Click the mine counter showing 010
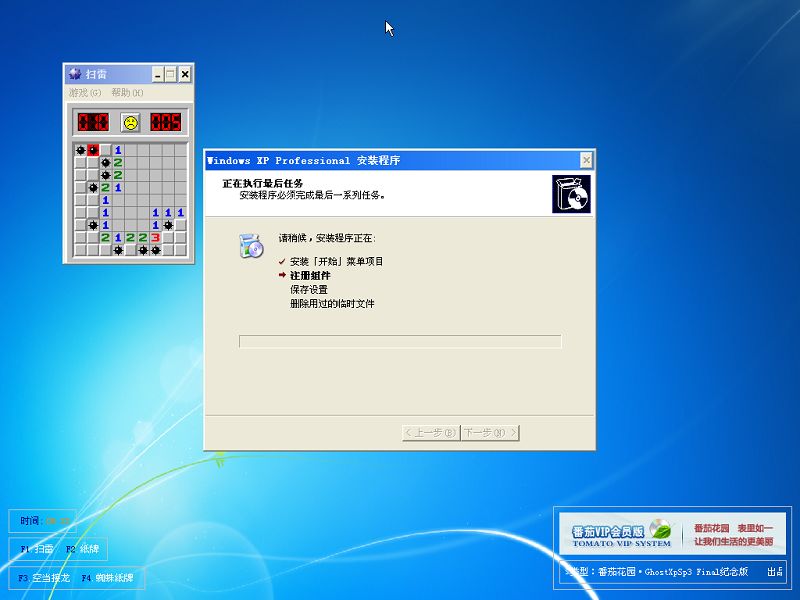 pyautogui.click(x=93, y=122)
